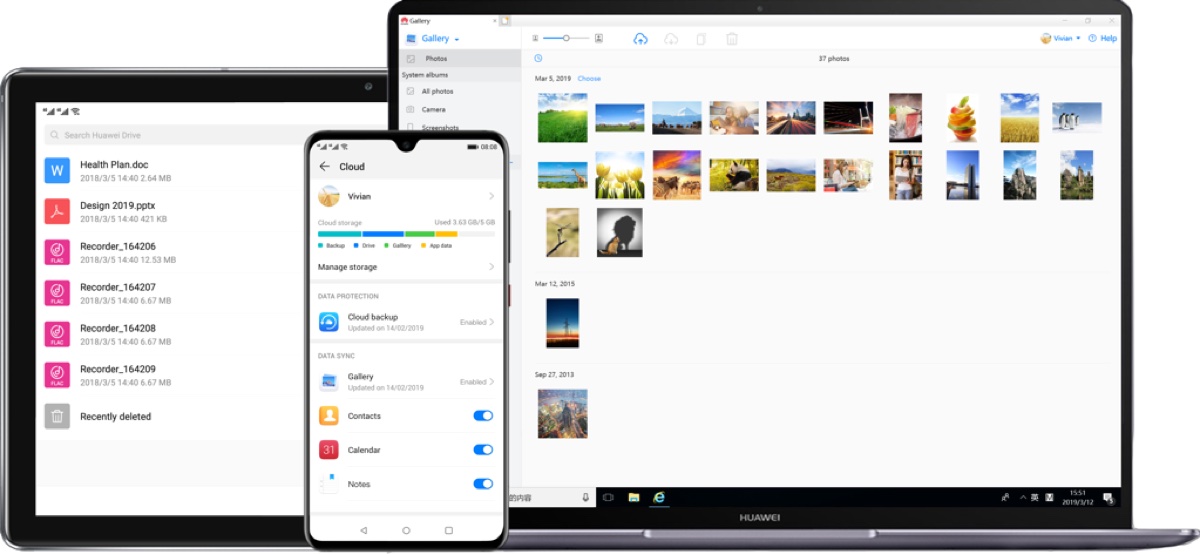Image resolution: width=1200 pixels, height=554 pixels.
Task: Tap the Notes icon on phone
Action: point(329,484)
